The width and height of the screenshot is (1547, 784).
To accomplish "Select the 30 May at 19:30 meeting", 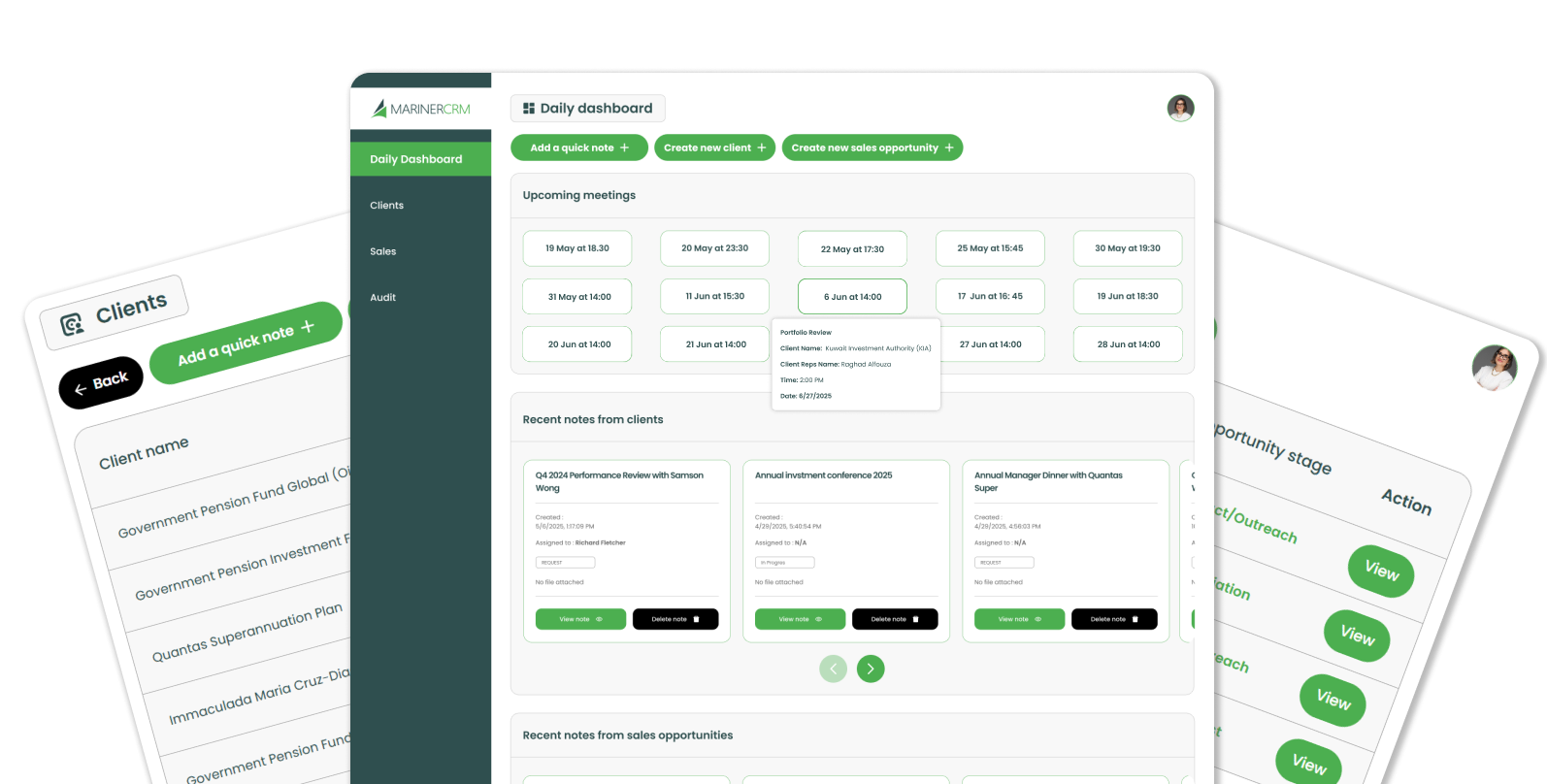I will click(x=1127, y=248).
